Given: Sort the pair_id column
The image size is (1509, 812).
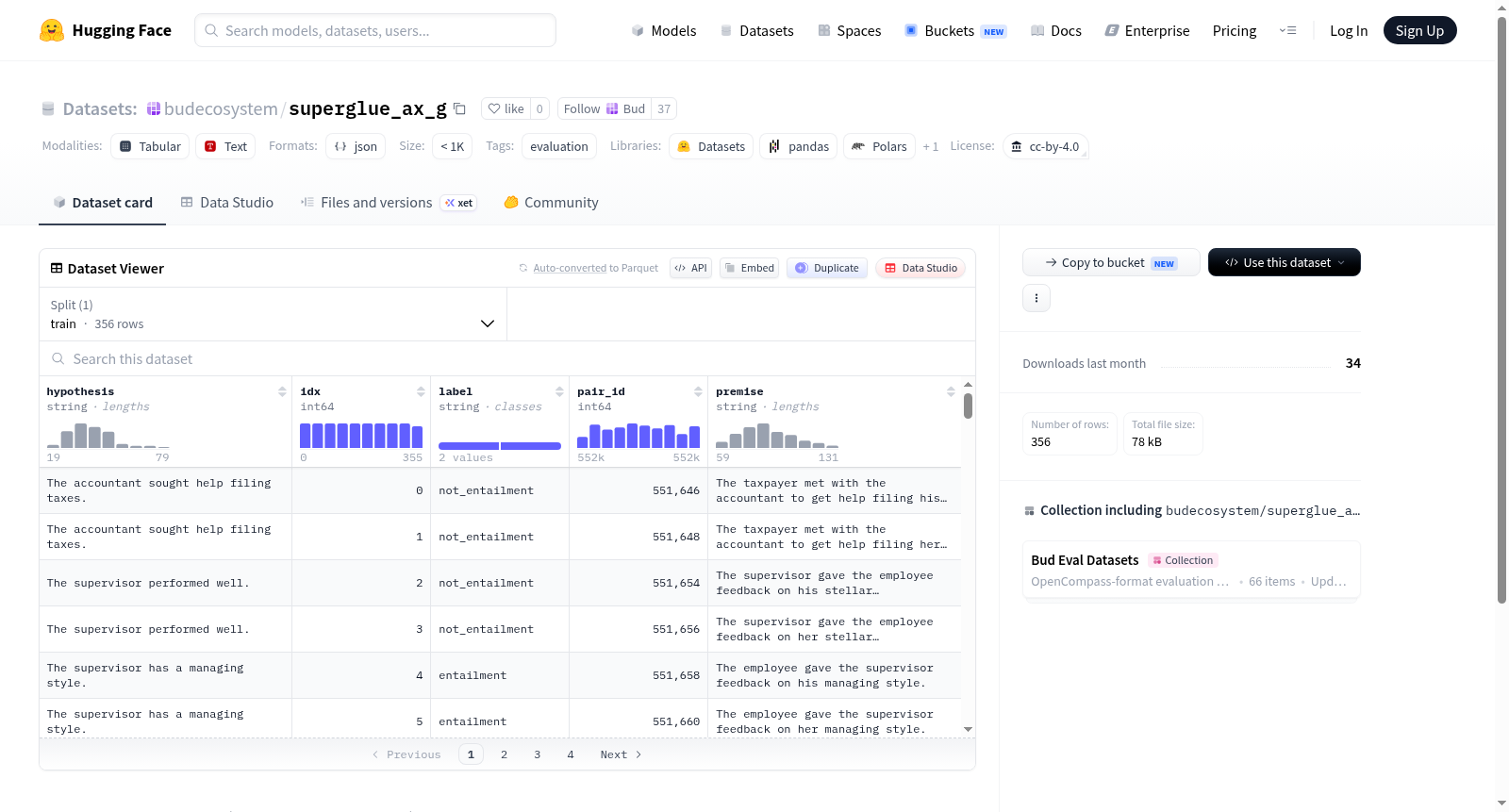Looking at the screenshot, I should coord(698,391).
